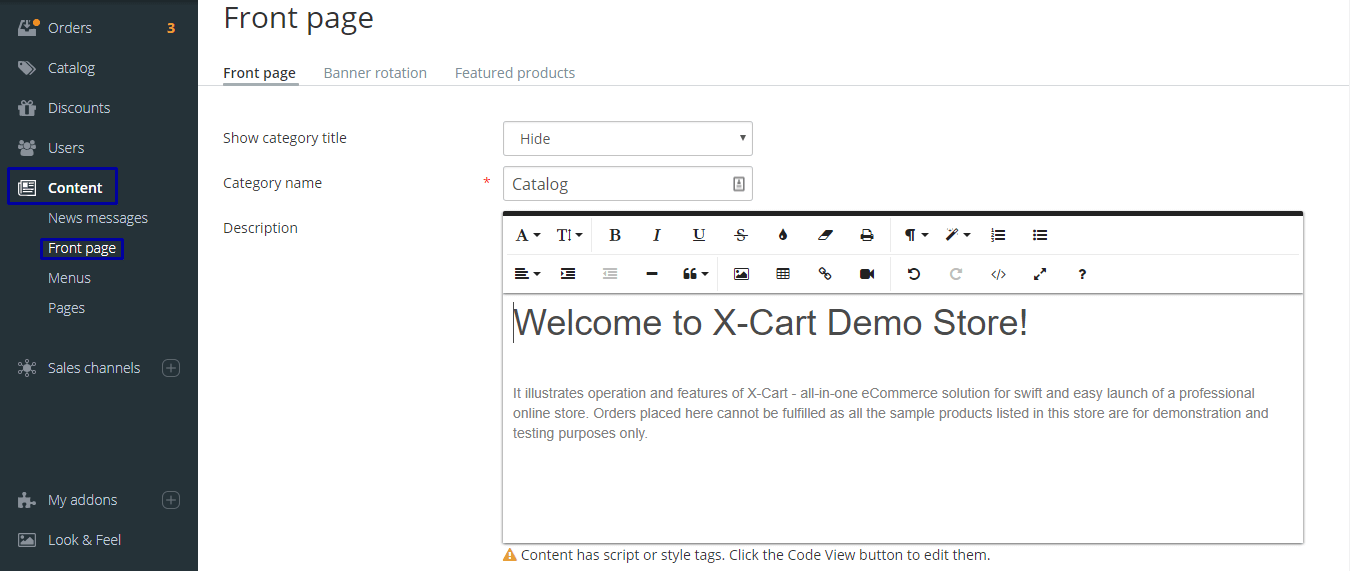Insert an ordered numbered list

[x=998, y=235]
